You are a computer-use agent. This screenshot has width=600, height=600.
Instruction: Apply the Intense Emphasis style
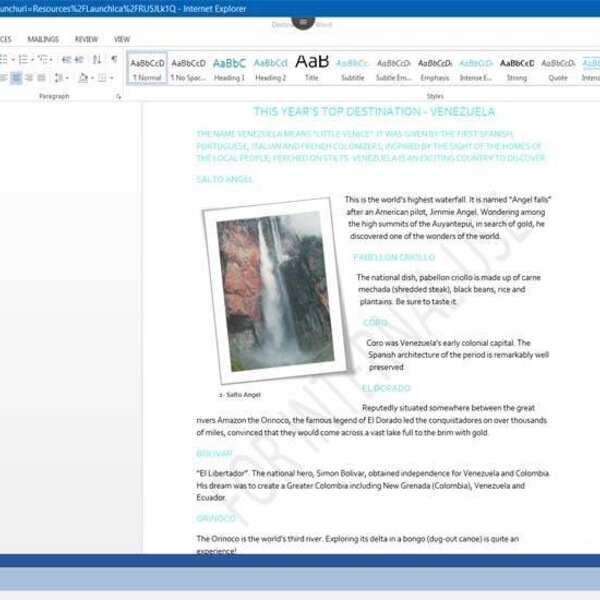476,68
